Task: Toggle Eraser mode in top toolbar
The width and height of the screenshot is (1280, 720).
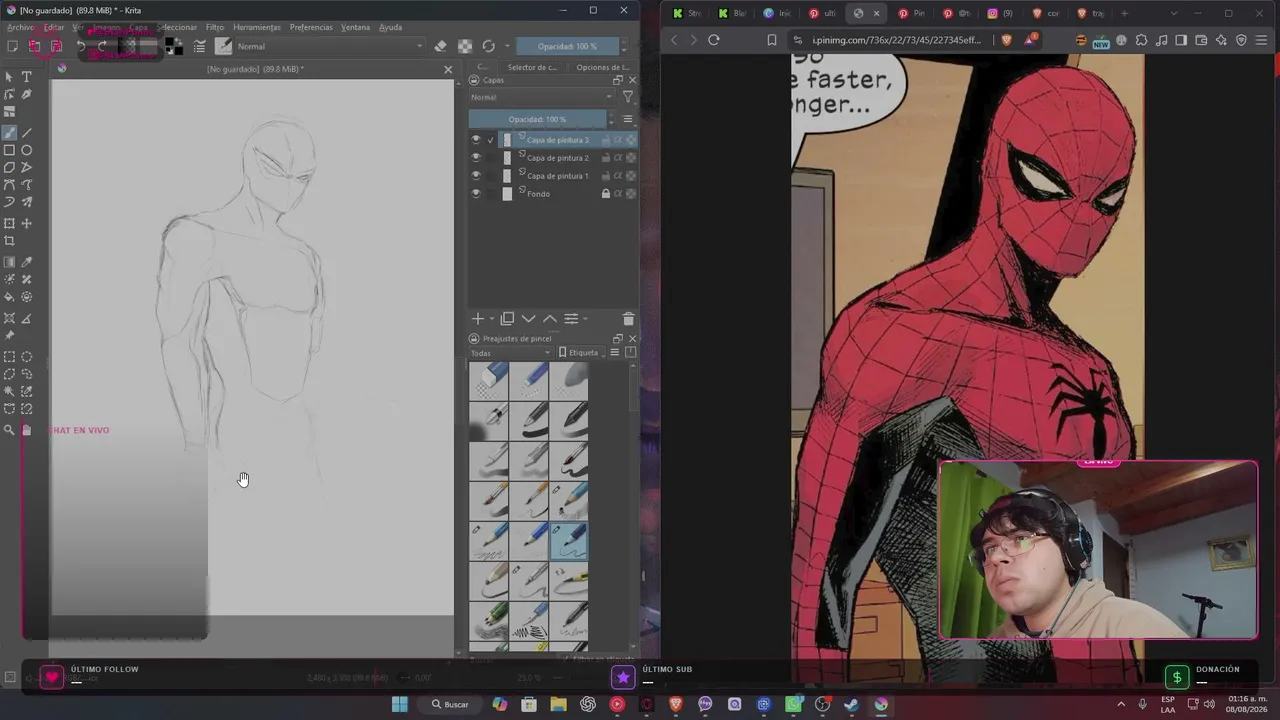Action: tap(440, 46)
